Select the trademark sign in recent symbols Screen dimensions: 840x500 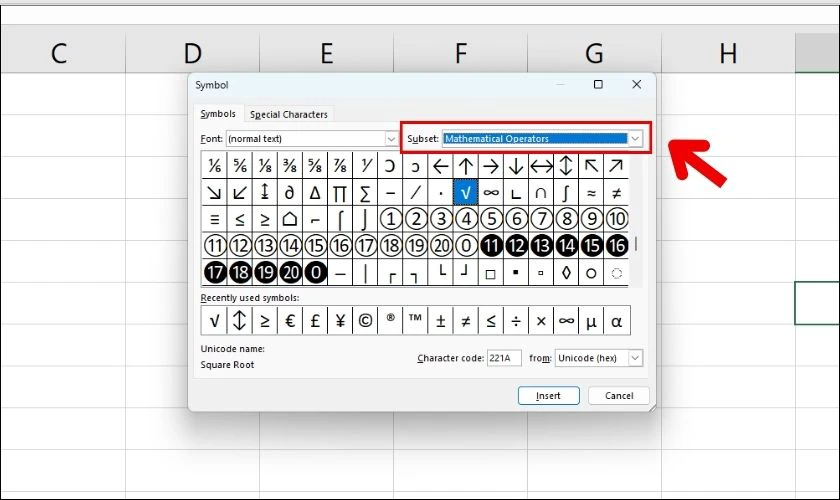[x=415, y=320]
